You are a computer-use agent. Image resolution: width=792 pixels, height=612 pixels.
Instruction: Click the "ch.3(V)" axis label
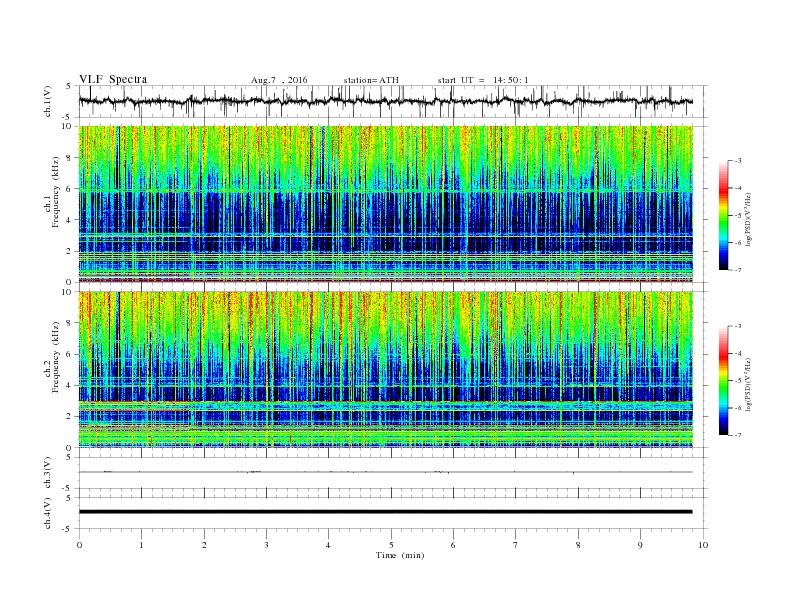[x=48, y=473]
